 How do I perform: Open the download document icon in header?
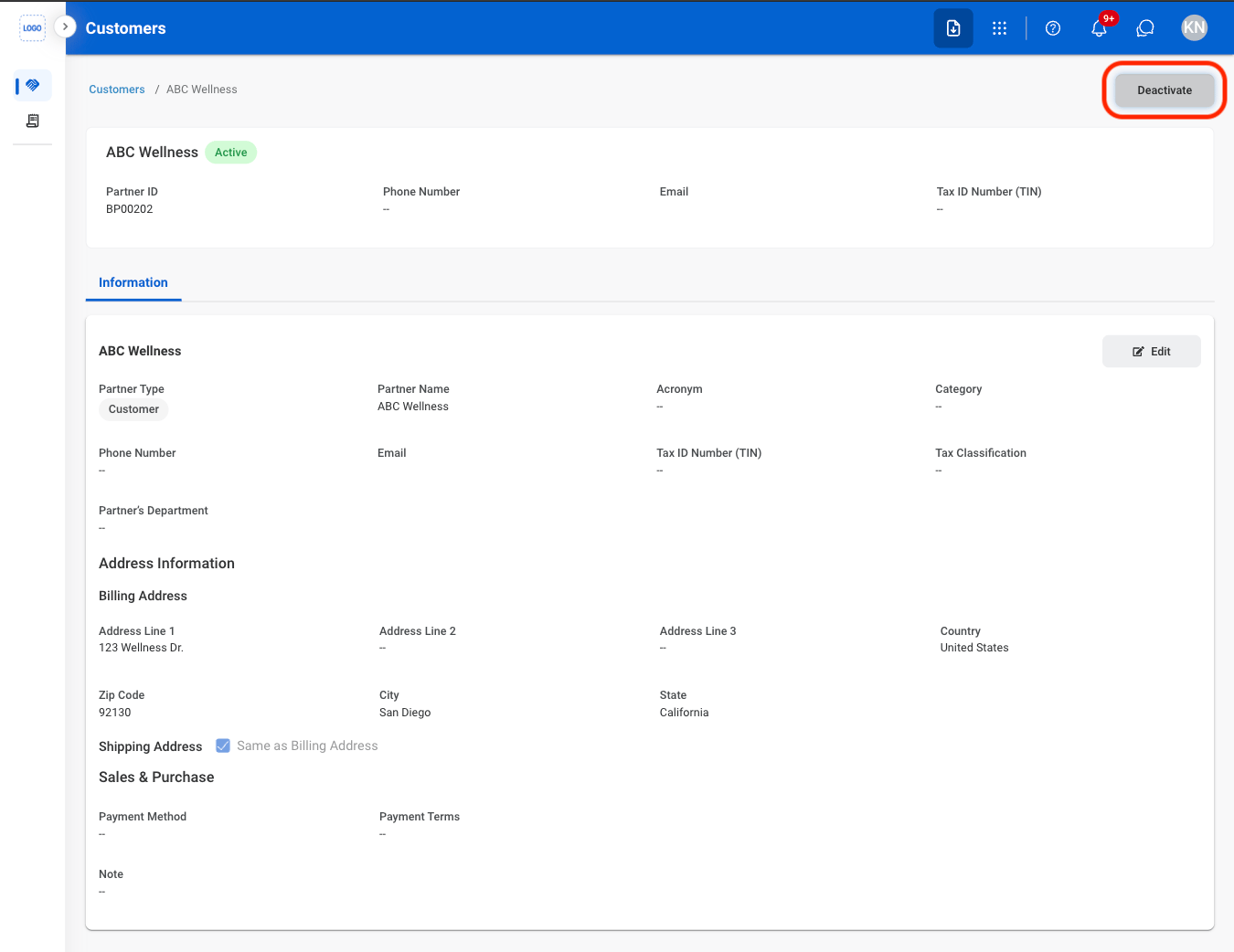pos(953,28)
